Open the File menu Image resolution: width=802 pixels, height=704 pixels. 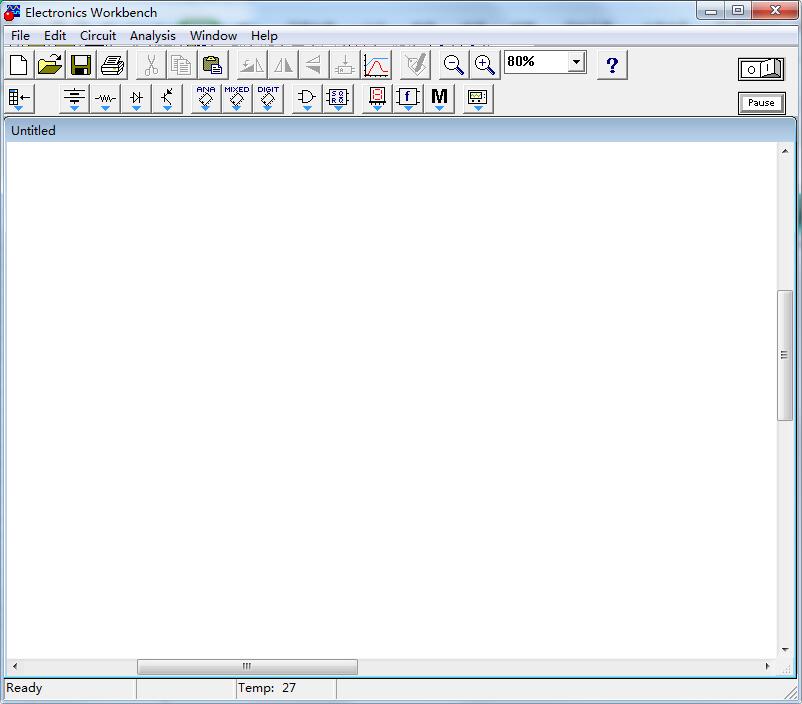[x=20, y=36]
